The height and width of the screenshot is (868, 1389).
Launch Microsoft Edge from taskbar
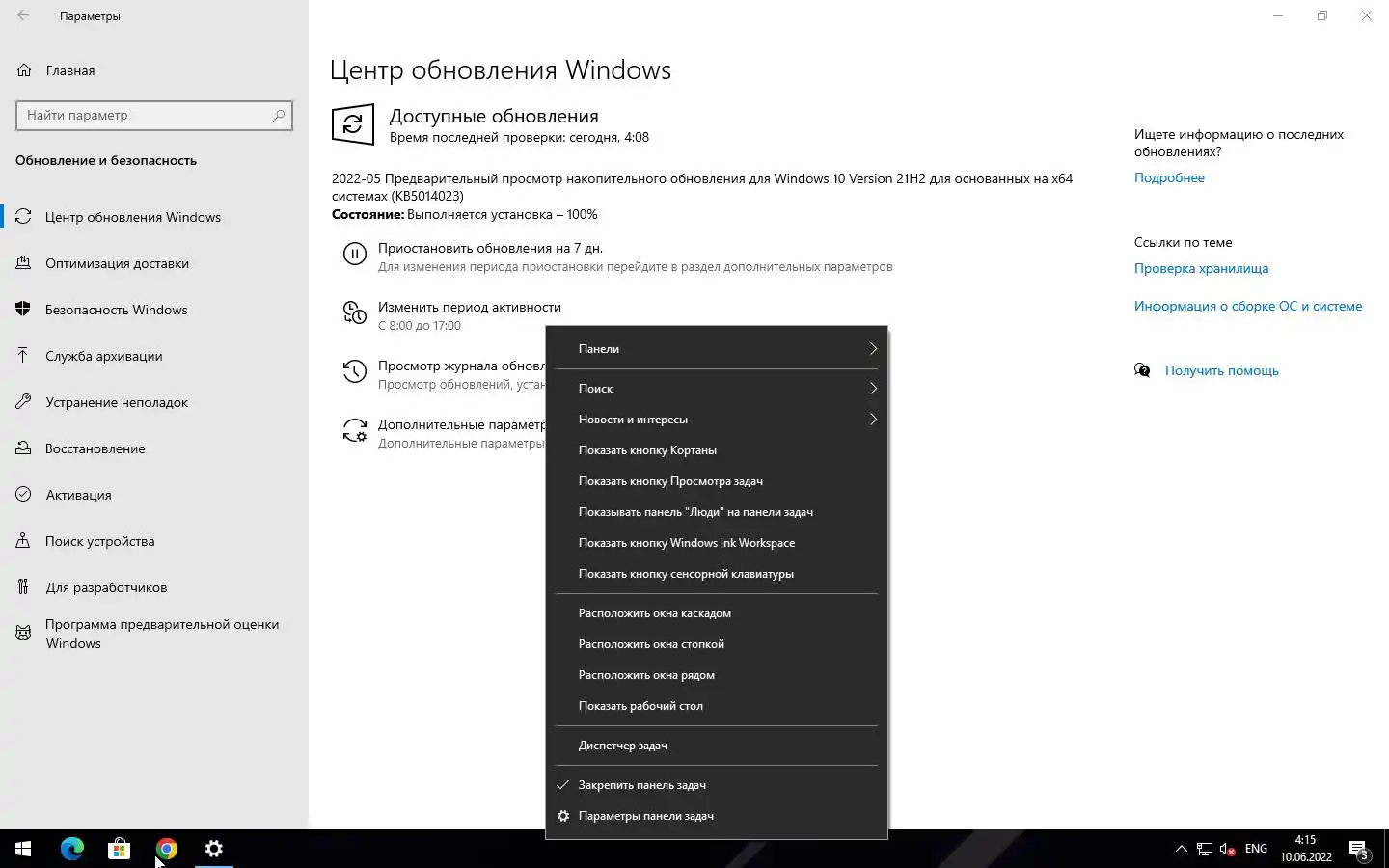tap(71, 849)
